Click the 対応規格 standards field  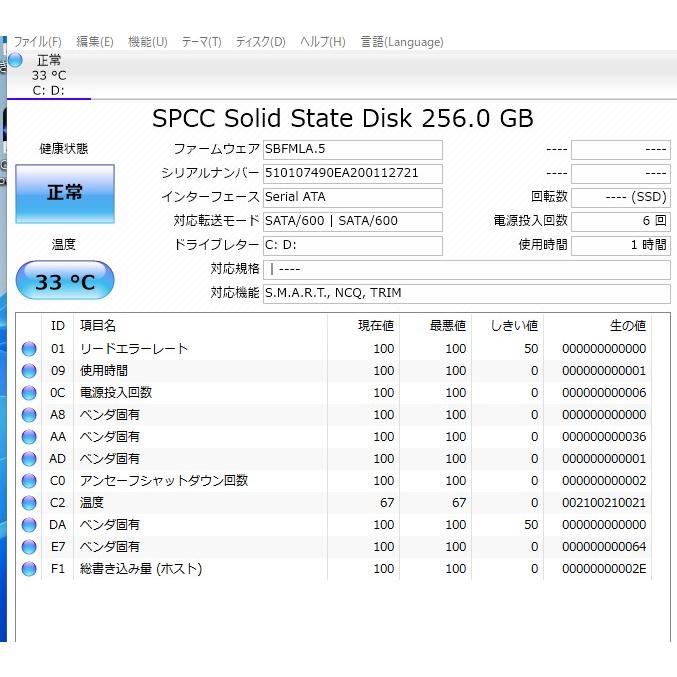pos(467,270)
